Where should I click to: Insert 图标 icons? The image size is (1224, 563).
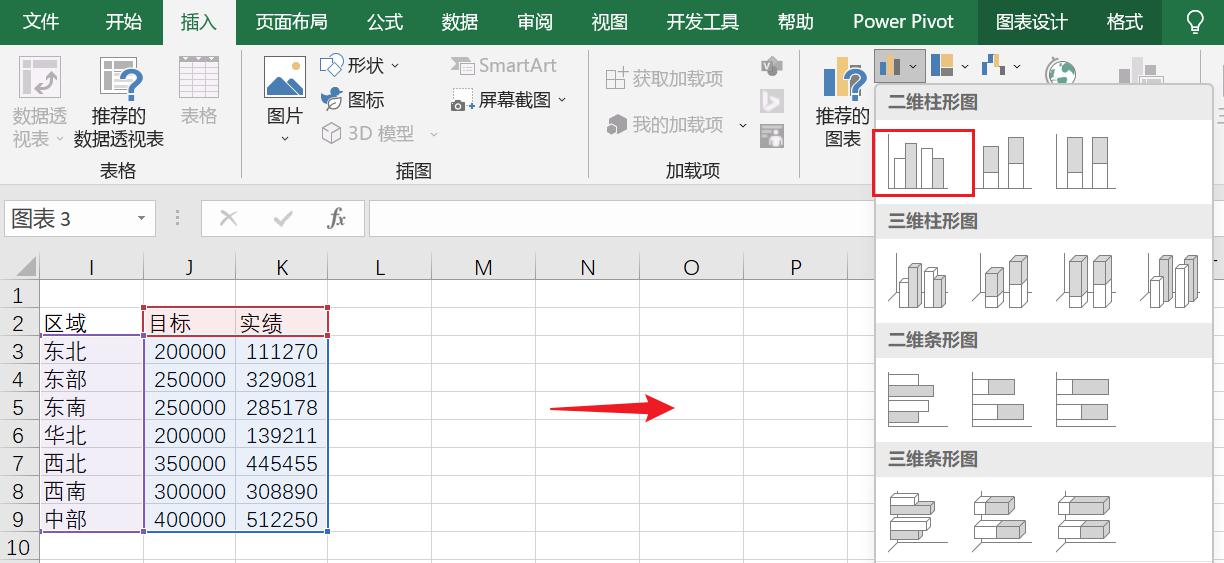pyautogui.click(x=352, y=100)
